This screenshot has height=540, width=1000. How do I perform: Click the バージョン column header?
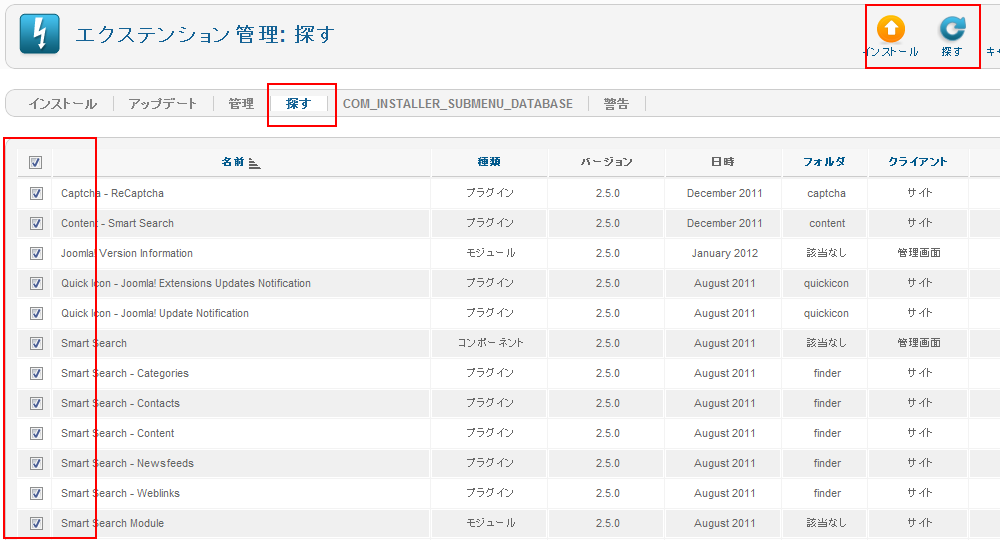point(607,162)
